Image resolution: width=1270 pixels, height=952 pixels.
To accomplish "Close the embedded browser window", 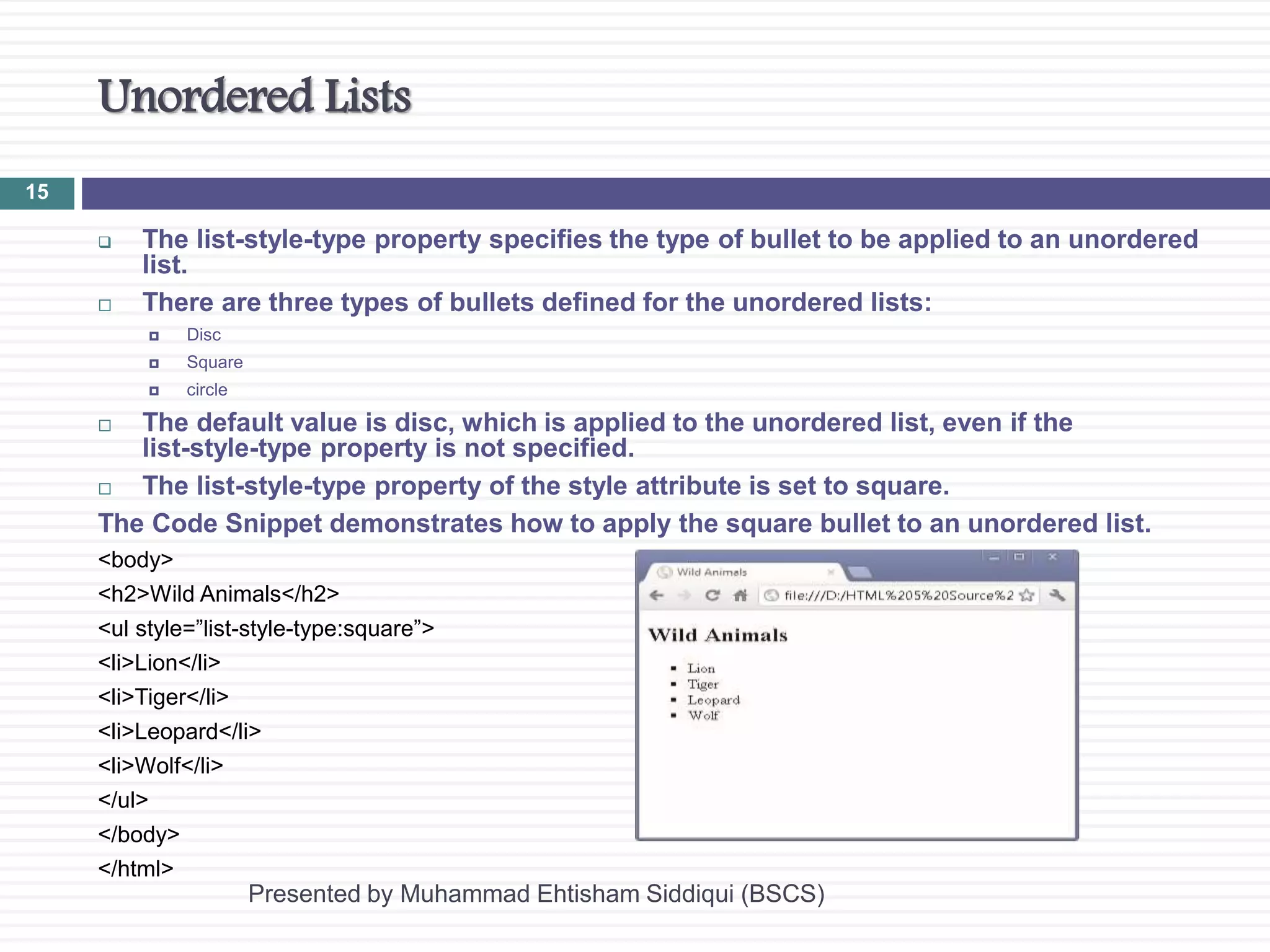I will (x=1052, y=557).
